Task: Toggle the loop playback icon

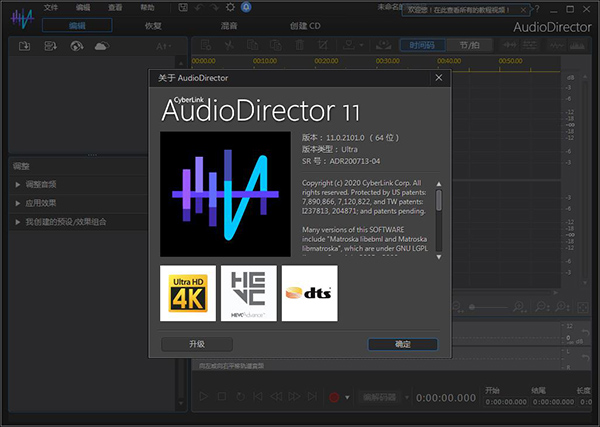Action: tap(240, 396)
